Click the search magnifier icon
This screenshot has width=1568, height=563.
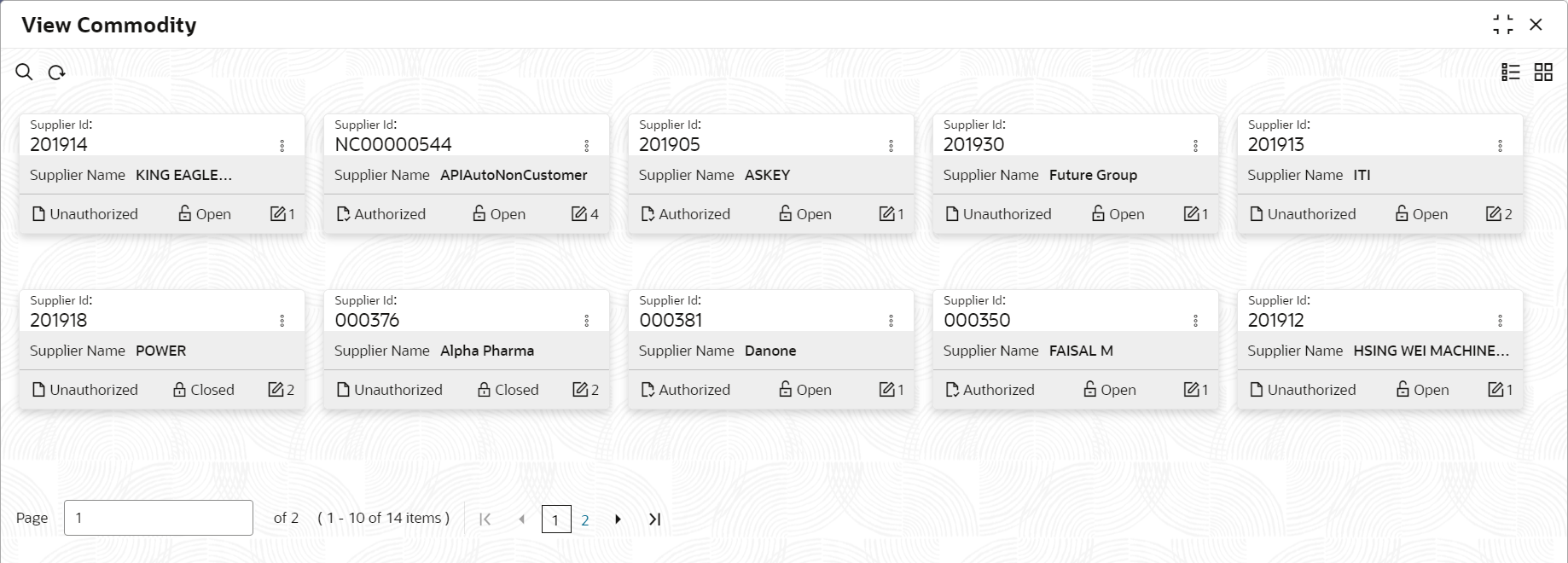24,73
